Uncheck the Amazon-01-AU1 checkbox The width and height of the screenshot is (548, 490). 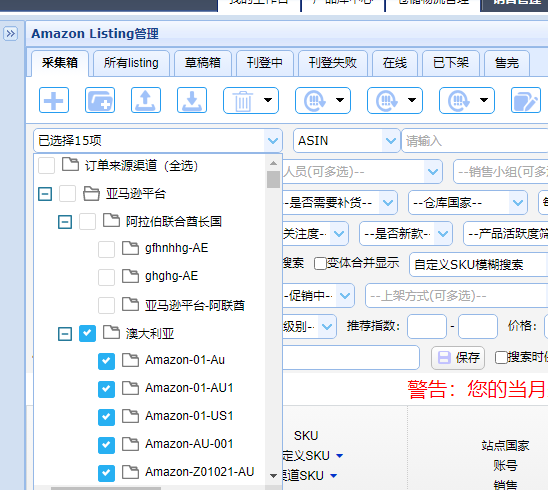106,389
